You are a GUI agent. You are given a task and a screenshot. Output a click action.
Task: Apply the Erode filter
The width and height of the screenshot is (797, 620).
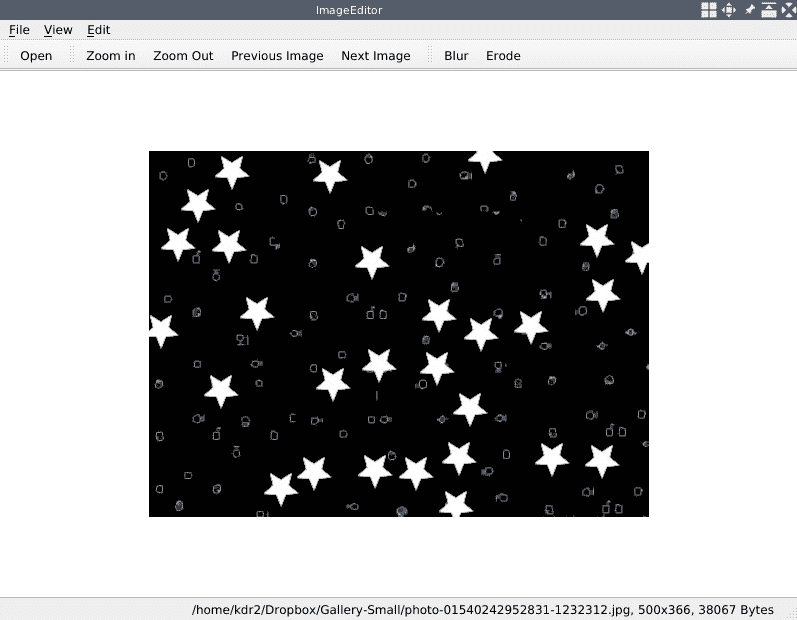coord(503,56)
